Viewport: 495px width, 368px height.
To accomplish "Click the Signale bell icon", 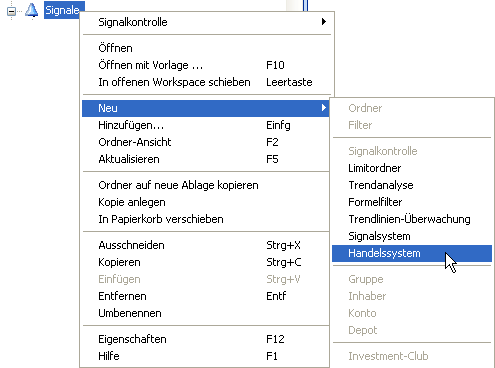I will (32, 11).
